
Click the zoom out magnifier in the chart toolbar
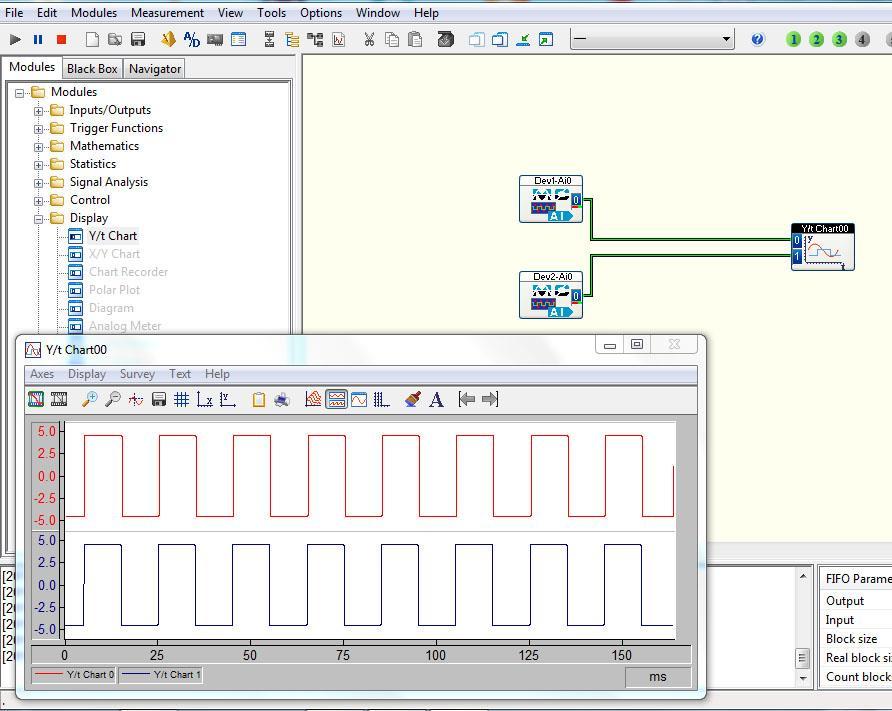coord(113,399)
